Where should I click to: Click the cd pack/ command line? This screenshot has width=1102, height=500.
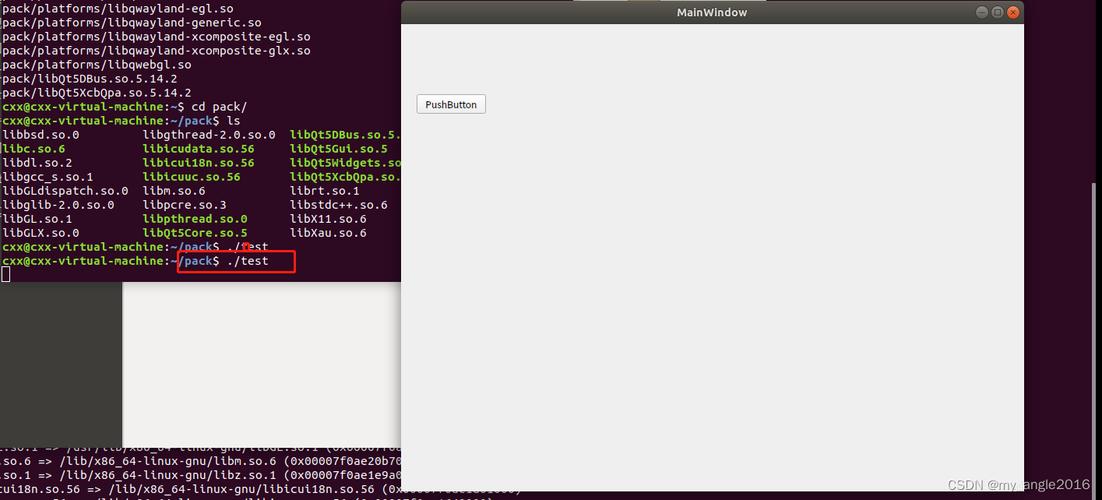[x=219, y=107]
